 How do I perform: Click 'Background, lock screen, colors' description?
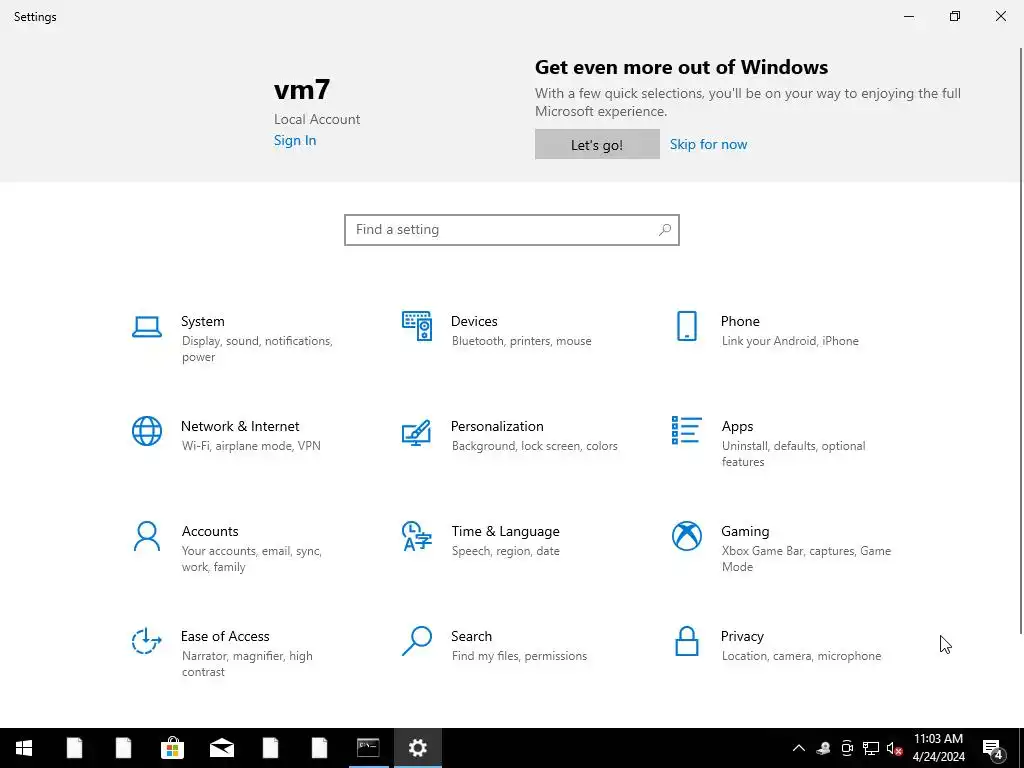[534, 446]
